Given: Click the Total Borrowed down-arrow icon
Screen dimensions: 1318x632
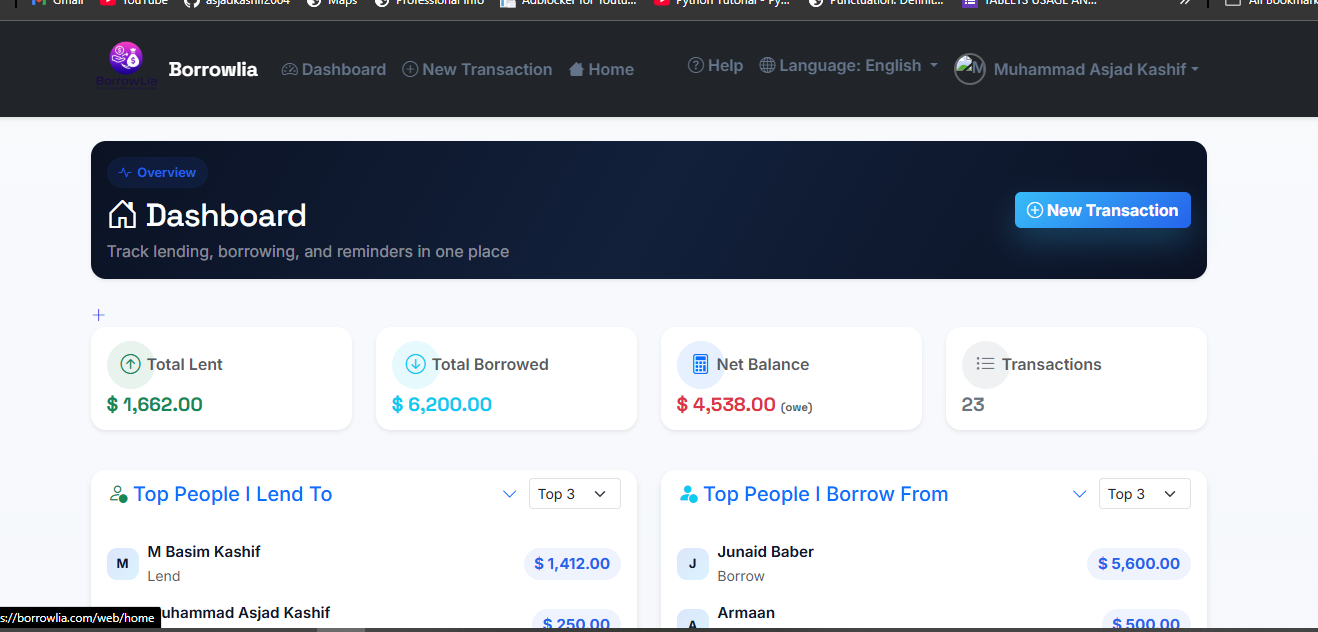Looking at the screenshot, I should [415, 365].
